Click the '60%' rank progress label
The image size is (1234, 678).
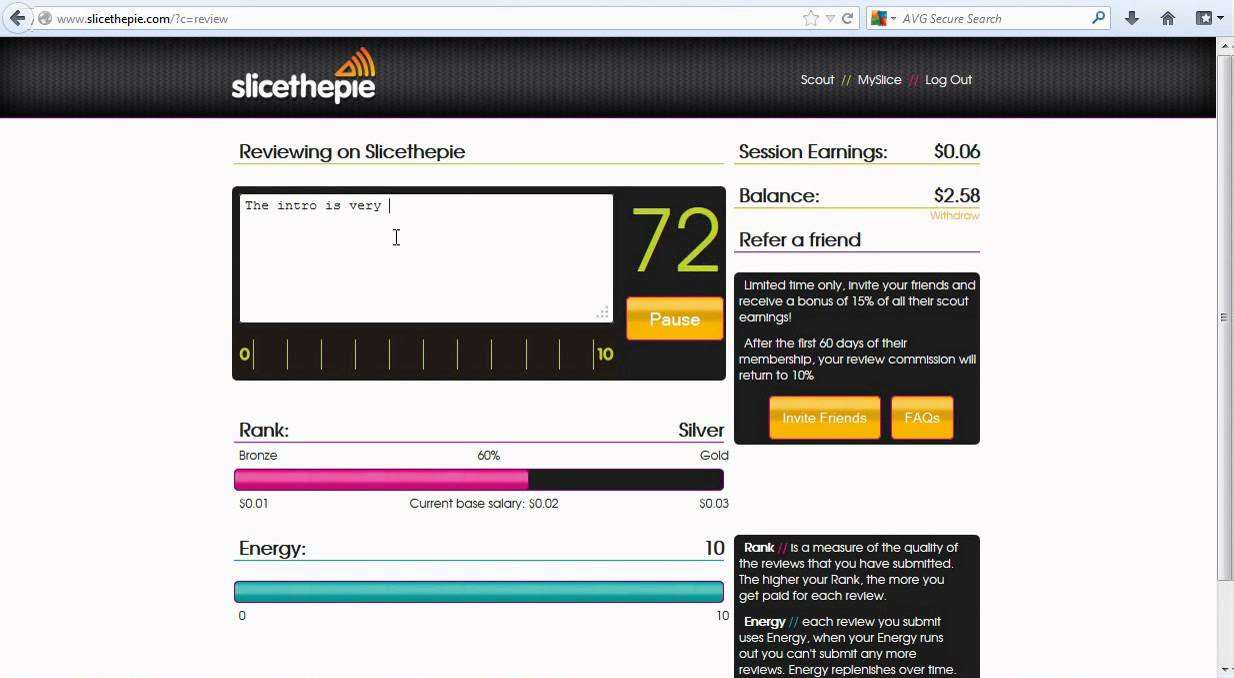click(488, 456)
